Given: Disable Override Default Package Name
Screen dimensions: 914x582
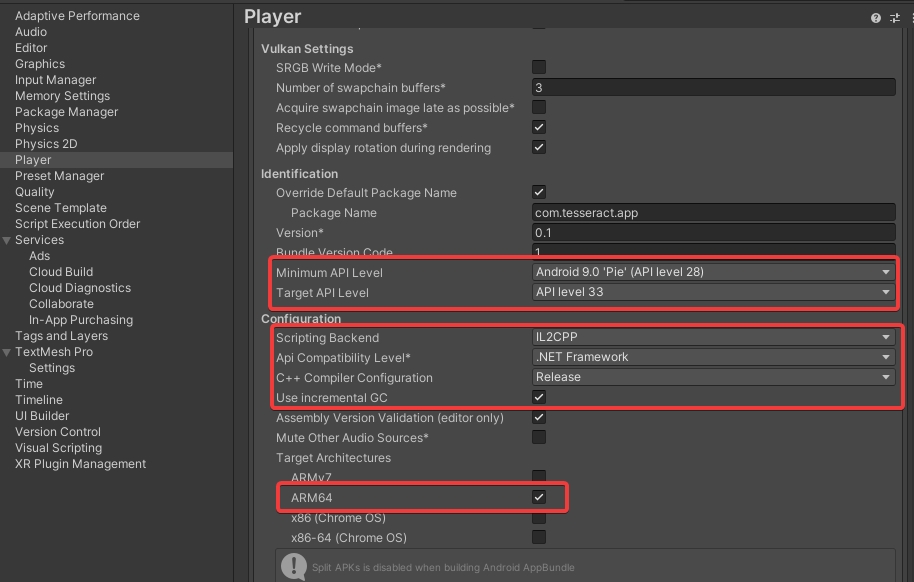Looking at the screenshot, I should pyautogui.click(x=539, y=192).
